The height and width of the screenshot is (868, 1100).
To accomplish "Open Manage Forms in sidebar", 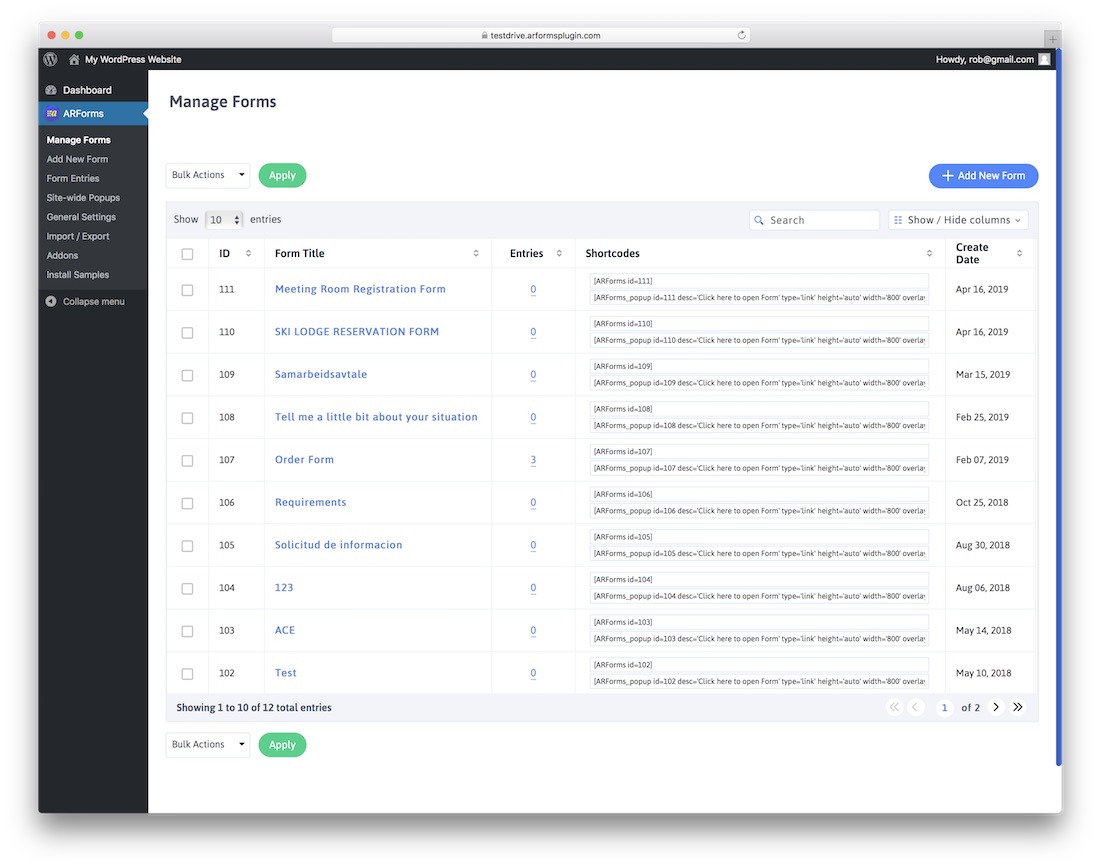I will 79,140.
